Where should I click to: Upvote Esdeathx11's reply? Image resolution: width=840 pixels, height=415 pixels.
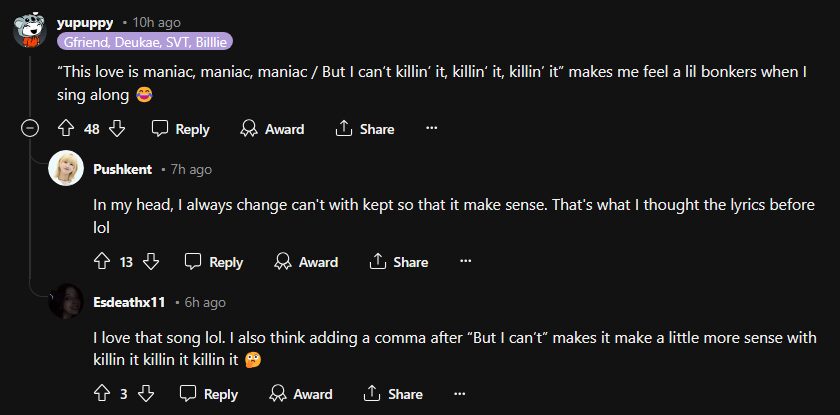pyautogui.click(x=101, y=394)
